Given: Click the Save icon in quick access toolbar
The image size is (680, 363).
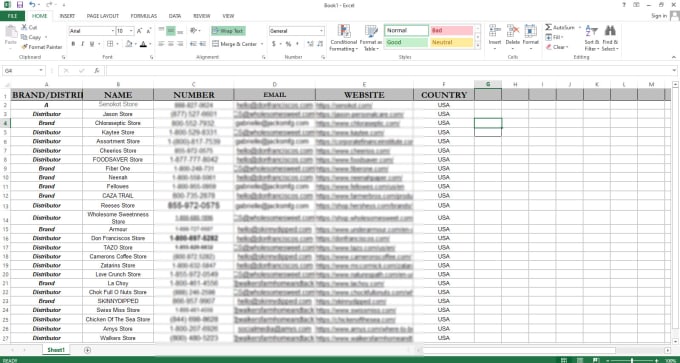Looking at the screenshot, I should pos(20,5).
